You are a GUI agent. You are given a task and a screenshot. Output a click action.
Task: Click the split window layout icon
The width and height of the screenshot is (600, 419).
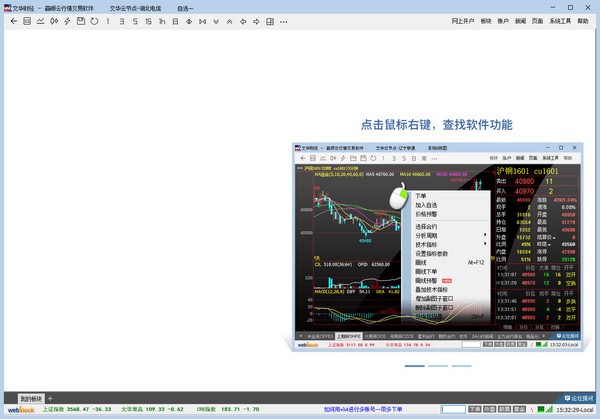[270, 21]
